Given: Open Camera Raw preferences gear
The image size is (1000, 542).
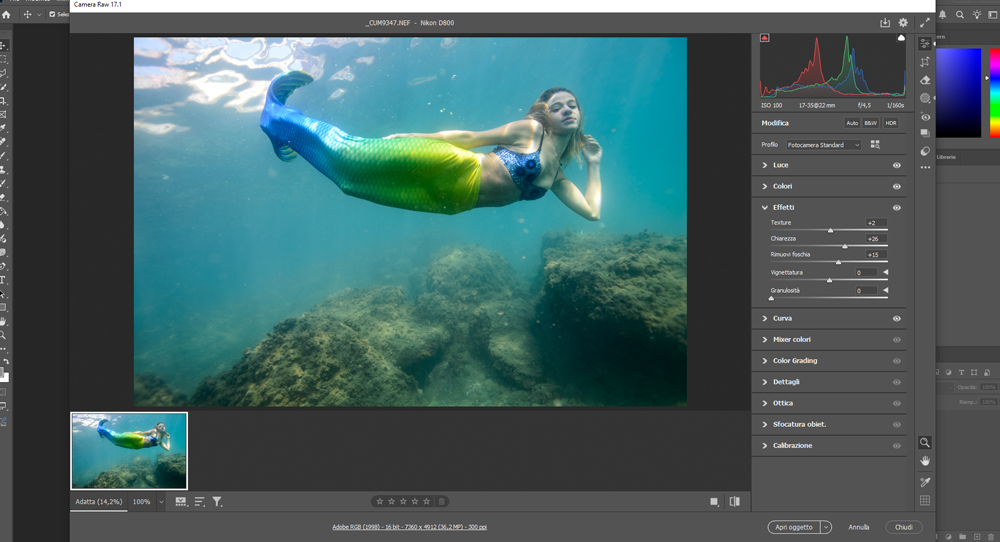Looking at the screenshot, I should [x=903, y=23].
